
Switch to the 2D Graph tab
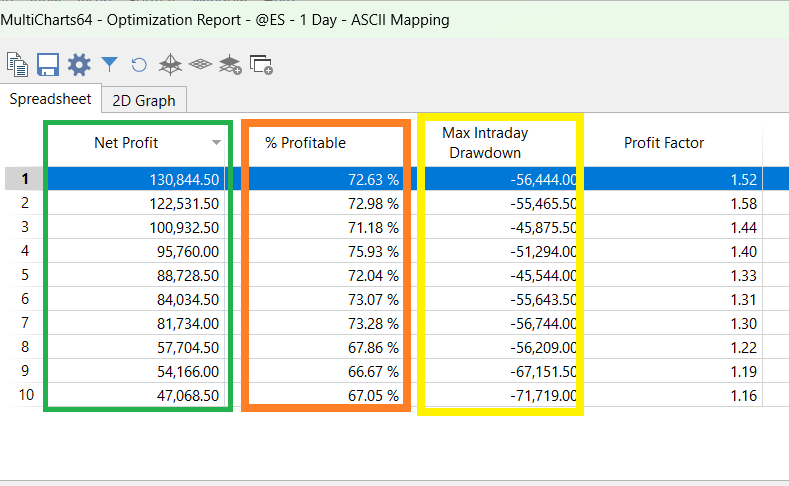click(x=144, y=100)
